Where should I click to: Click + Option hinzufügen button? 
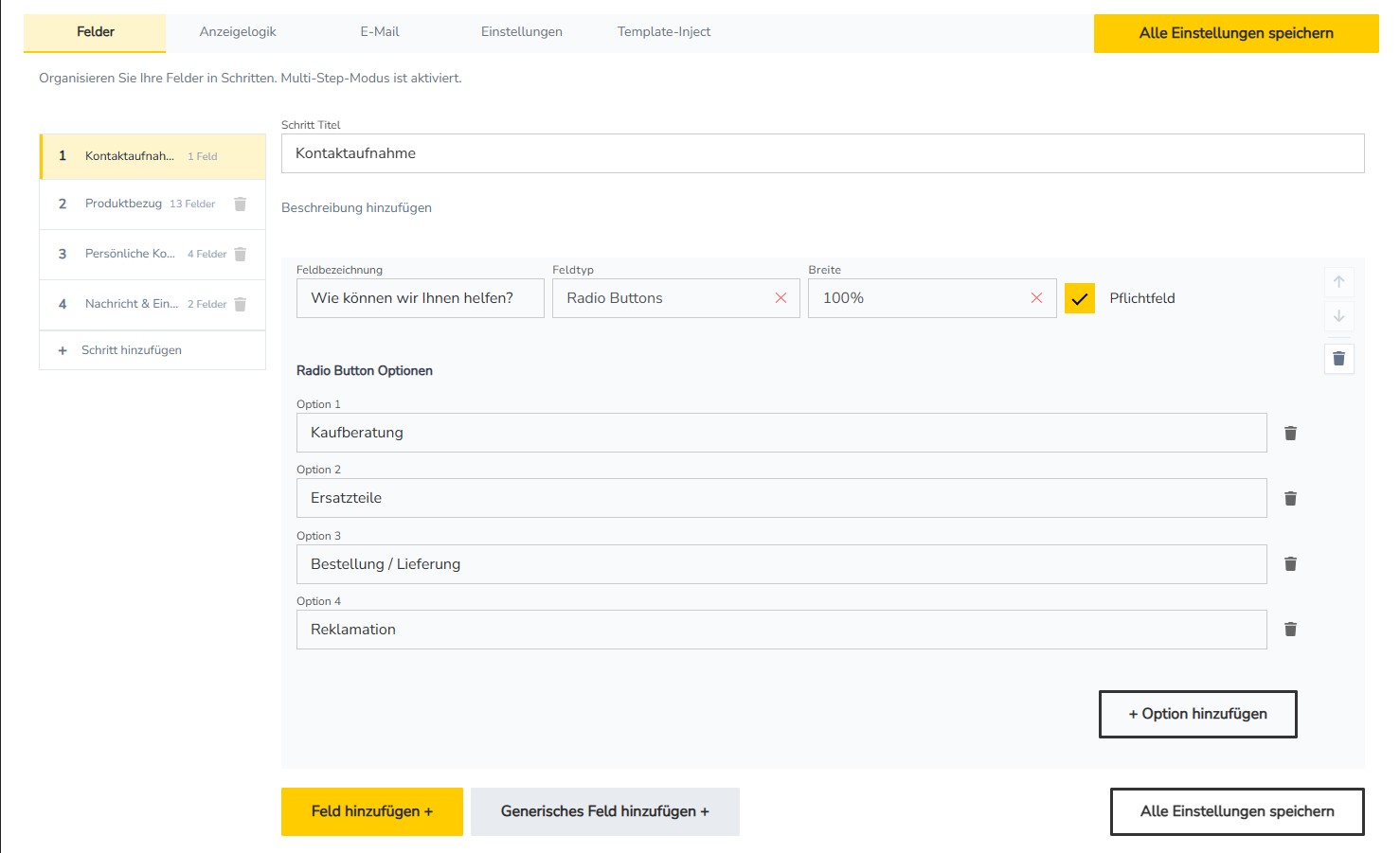click(x=1197, y=714)
